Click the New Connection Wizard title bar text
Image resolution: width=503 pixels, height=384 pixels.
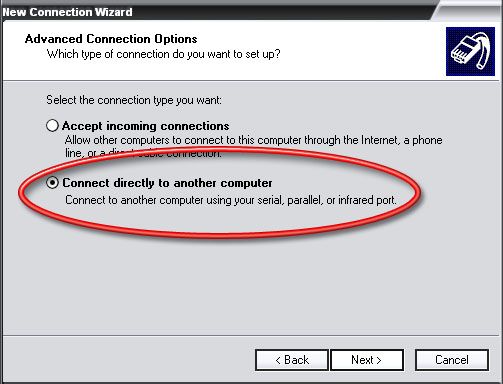click(x=67, y=12)
